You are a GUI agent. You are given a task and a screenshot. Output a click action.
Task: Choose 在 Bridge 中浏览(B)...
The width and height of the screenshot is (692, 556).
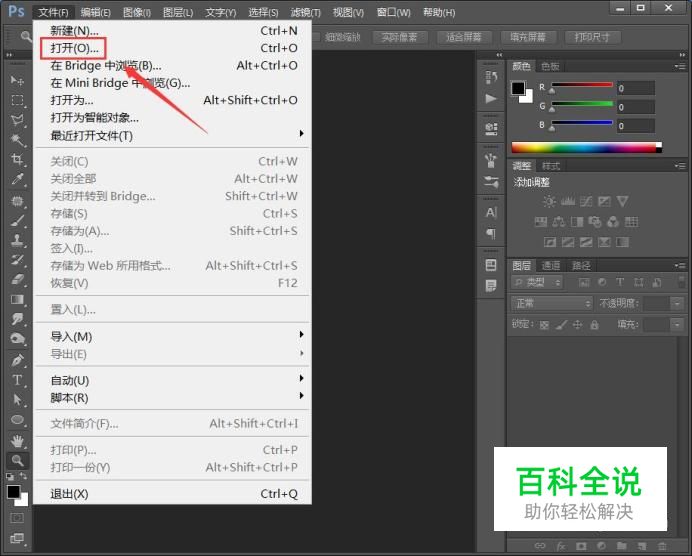(x=172, y=65)
